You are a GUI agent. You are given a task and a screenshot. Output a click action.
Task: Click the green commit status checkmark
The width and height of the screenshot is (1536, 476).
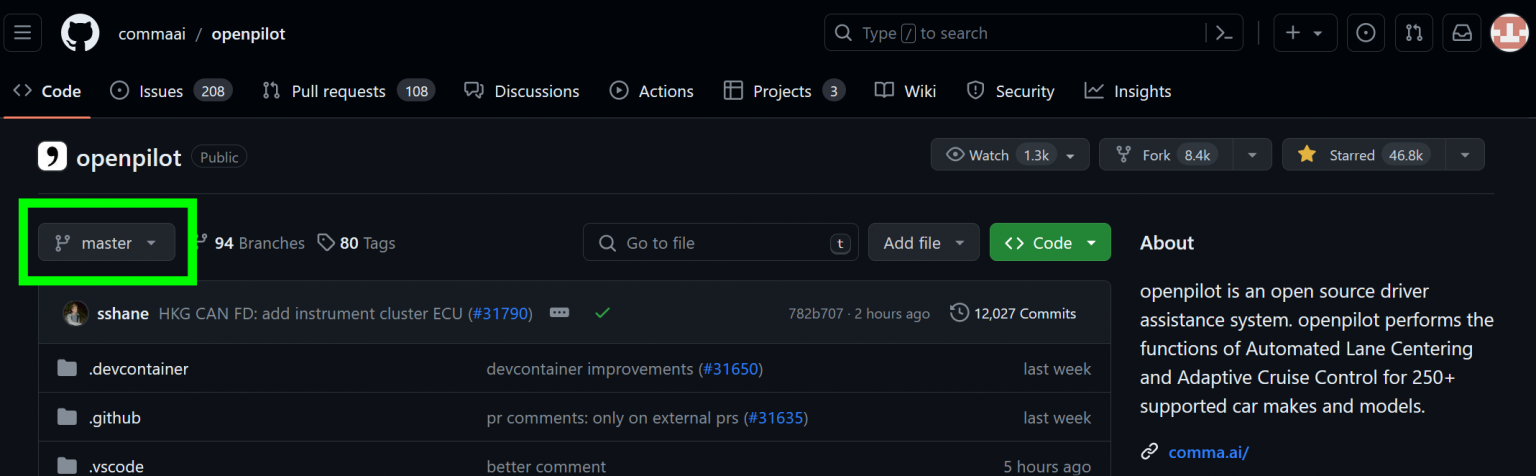point(602,313)
